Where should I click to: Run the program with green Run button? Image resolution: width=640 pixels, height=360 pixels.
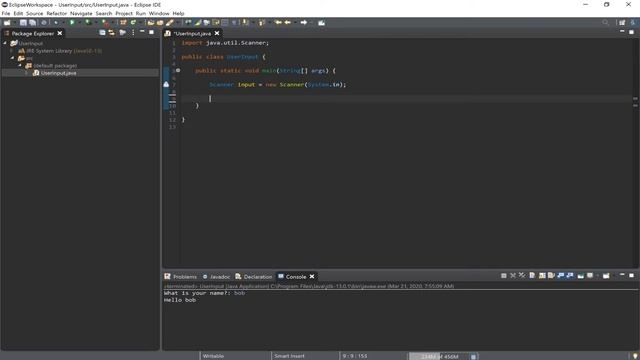click(72, 23)
